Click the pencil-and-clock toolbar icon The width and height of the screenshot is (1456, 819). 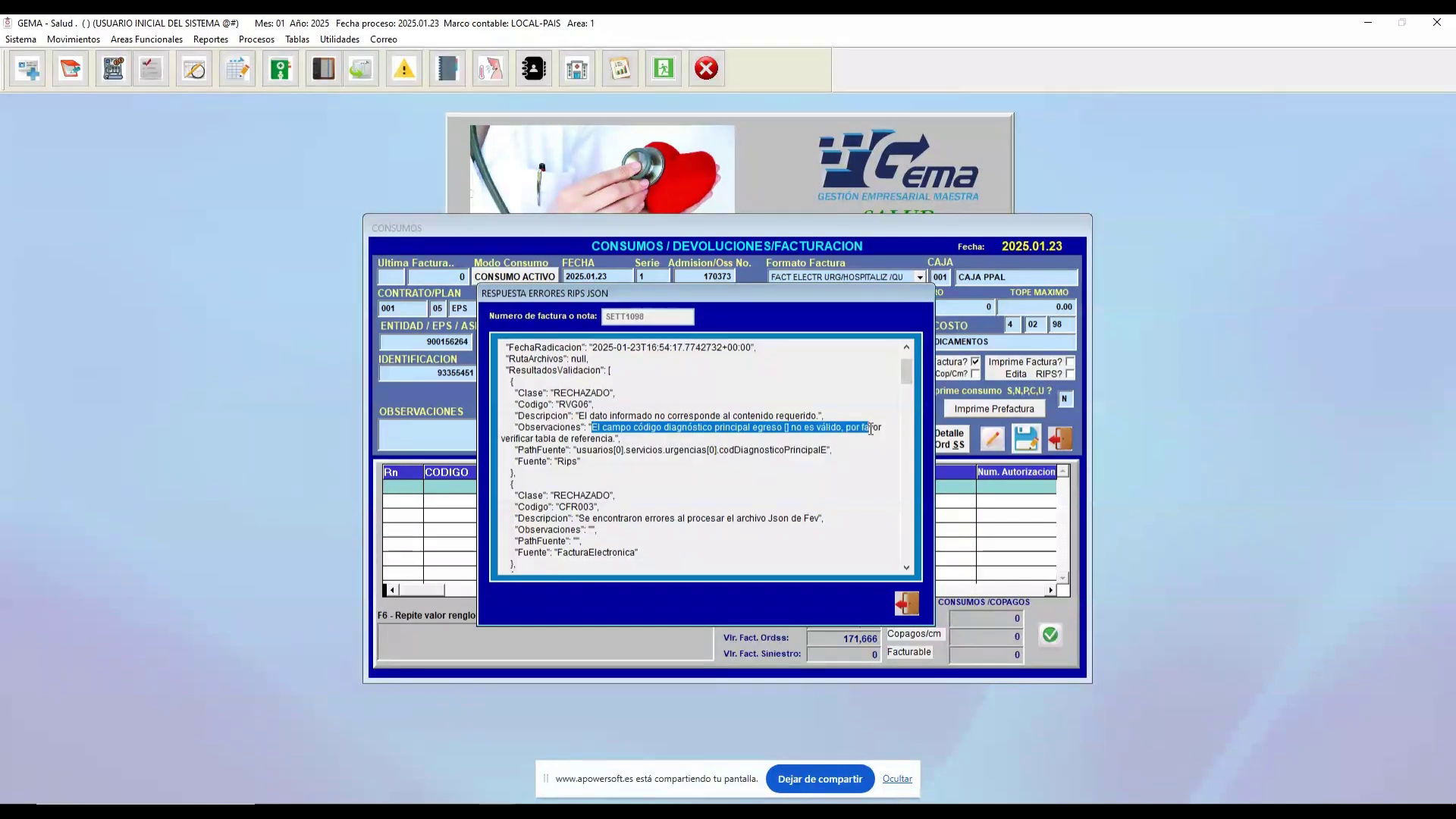coord(194,69)
